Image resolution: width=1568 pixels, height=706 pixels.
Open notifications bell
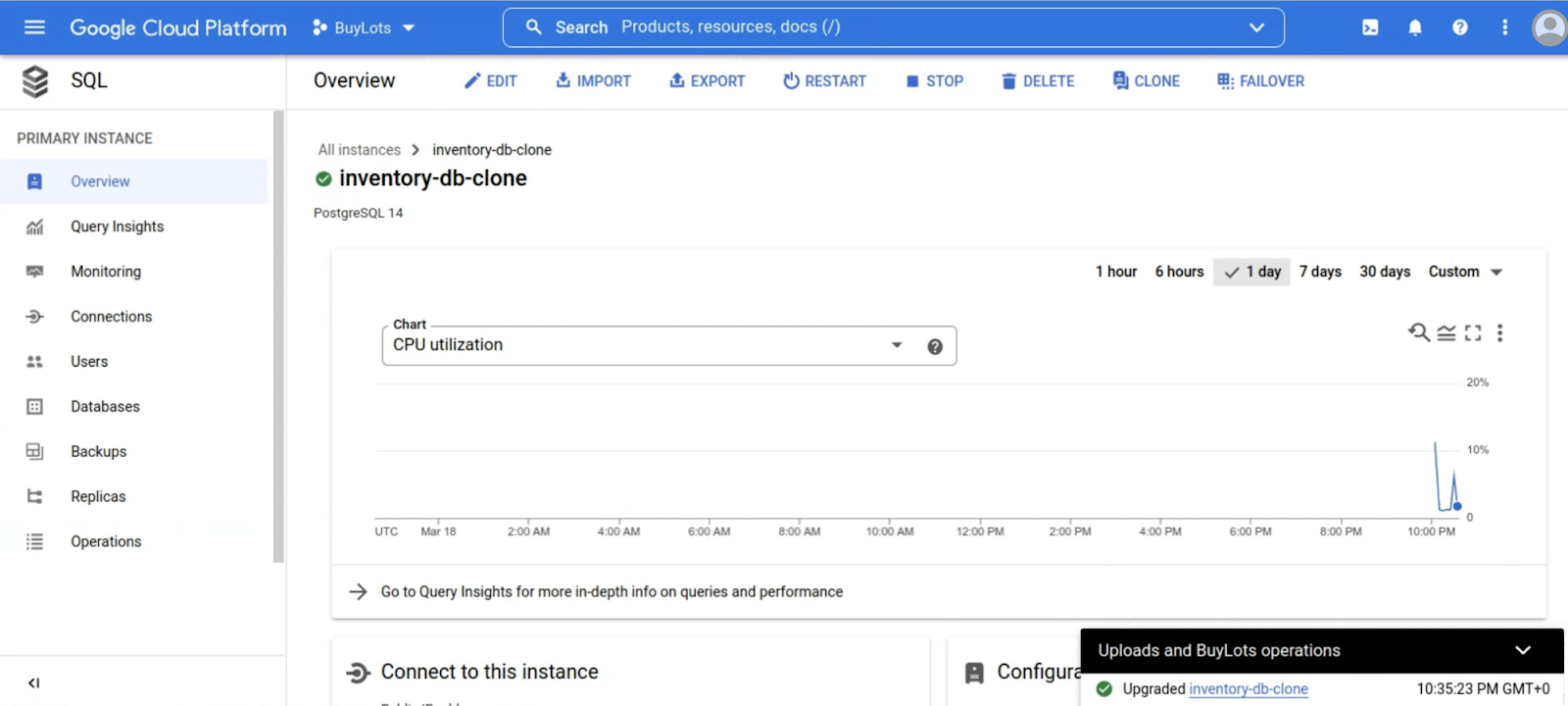(x=1415, y=27)
